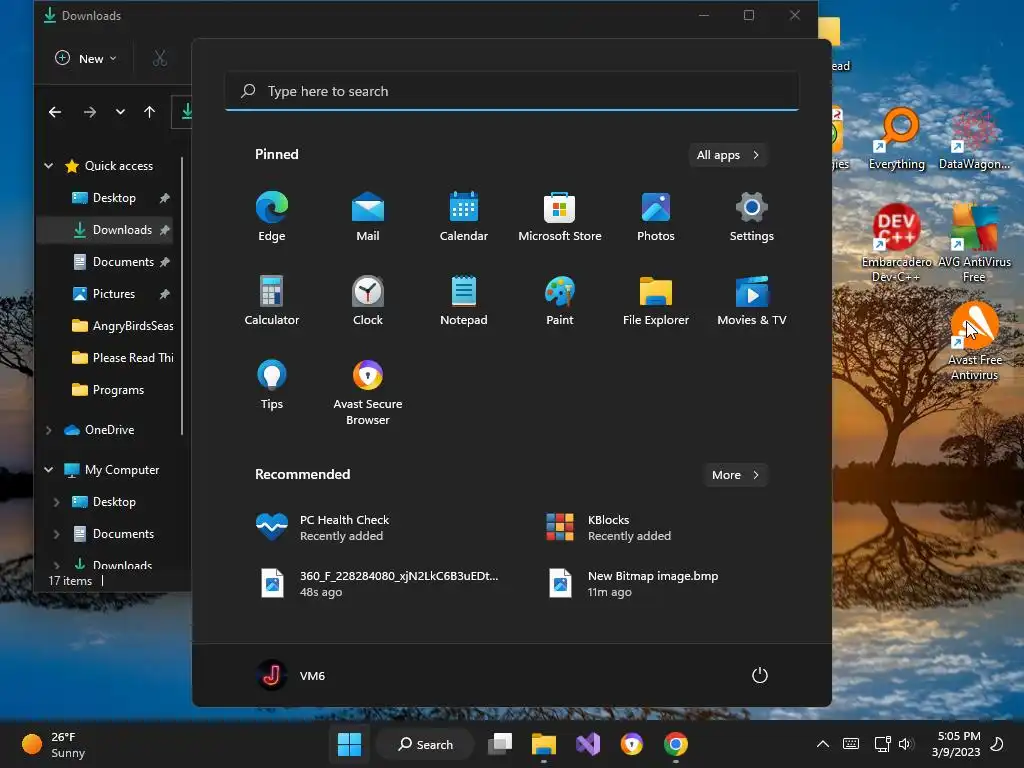This screenshot has height=768, width=1024.
Task: Open the network tray icon
Action: [x=882, y=744]
